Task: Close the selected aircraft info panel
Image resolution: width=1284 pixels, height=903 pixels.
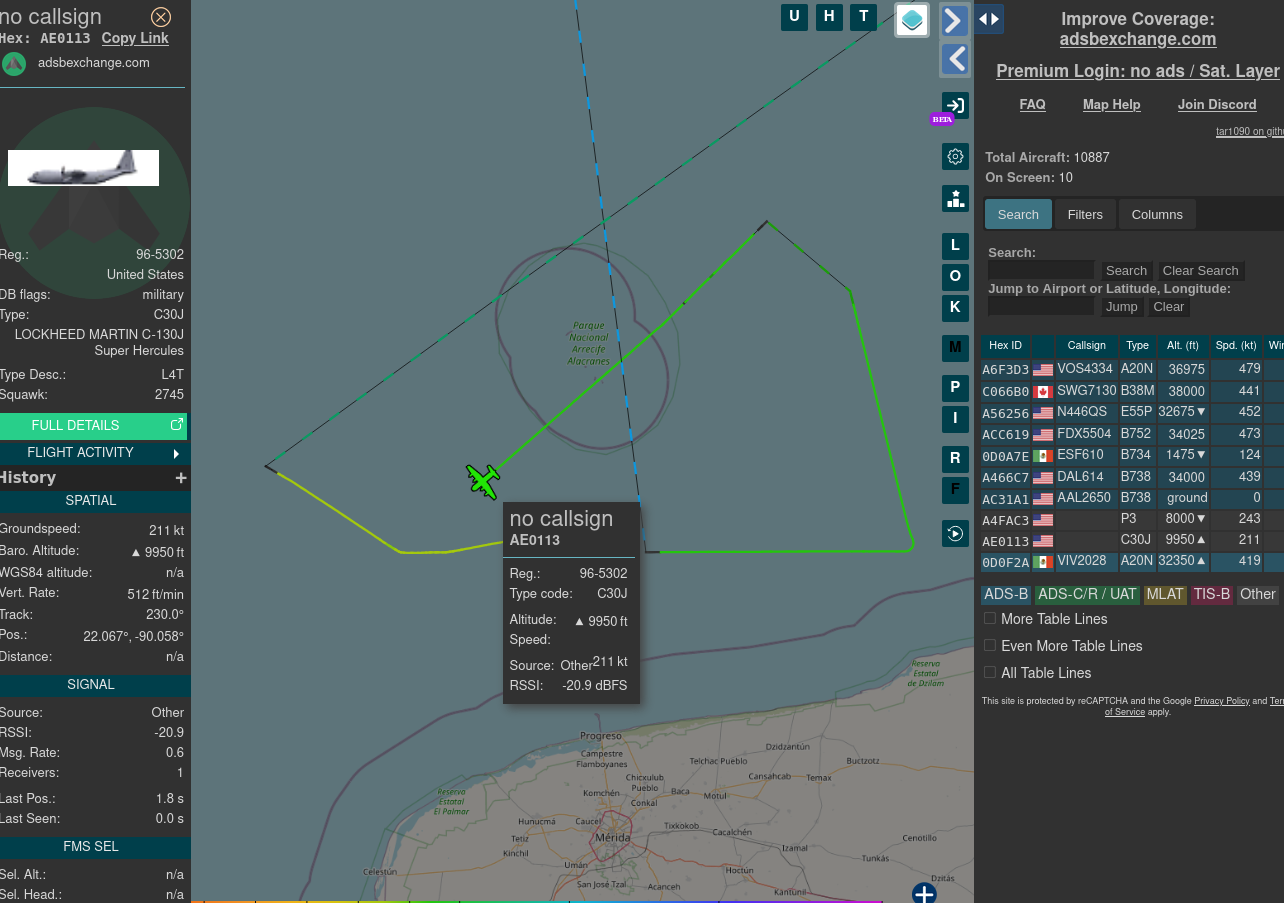Action: [161, 17]
